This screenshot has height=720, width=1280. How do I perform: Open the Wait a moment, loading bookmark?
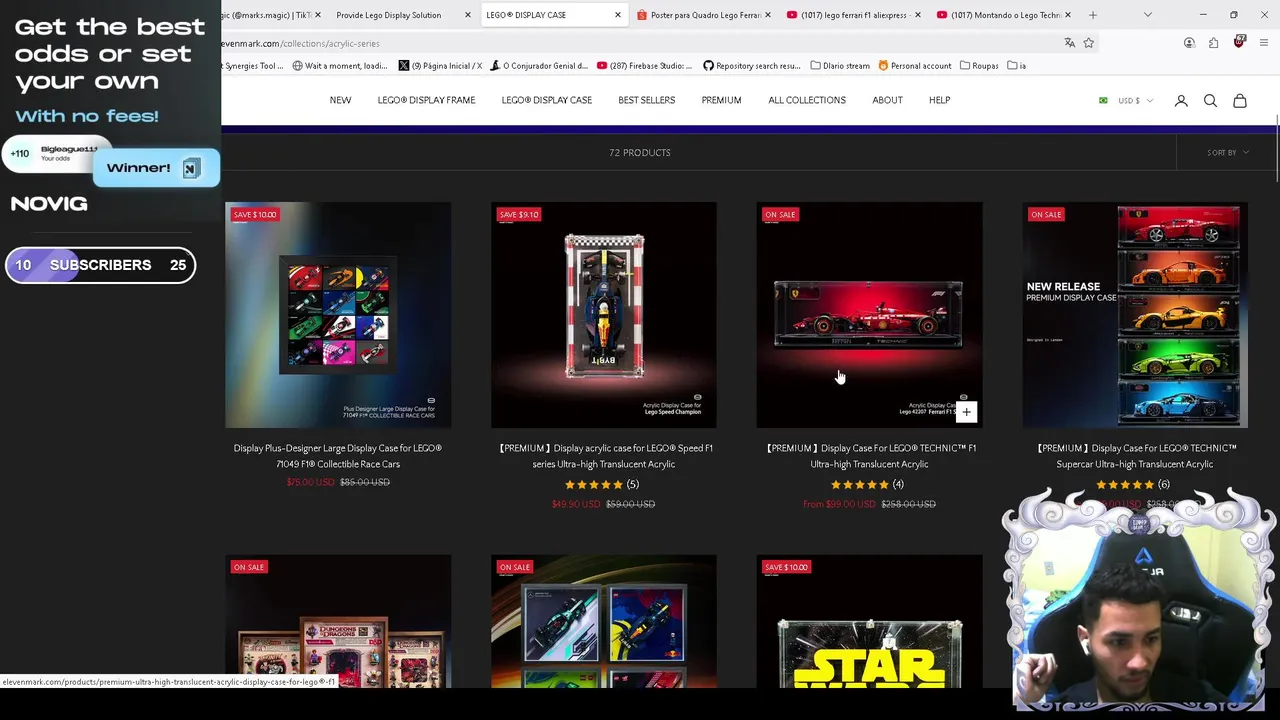click(x=339, y=66)
